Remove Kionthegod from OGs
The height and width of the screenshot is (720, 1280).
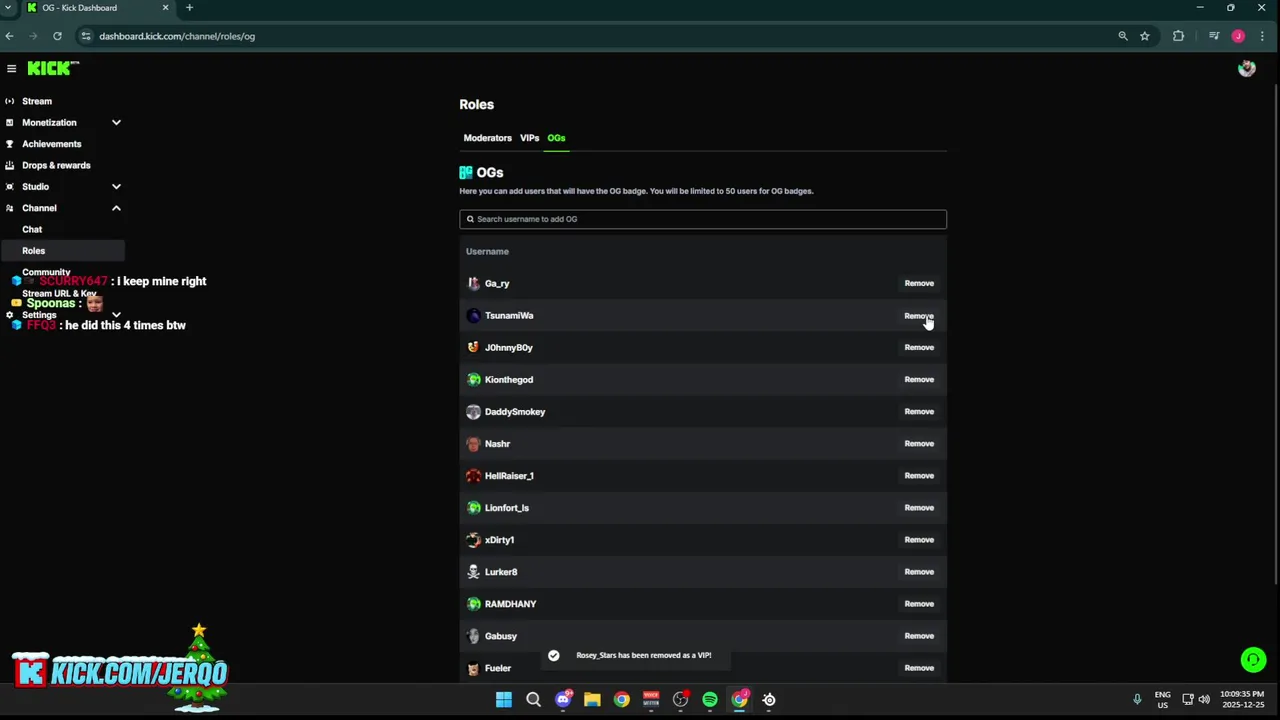pyautogui.click(x=919, y=380)
